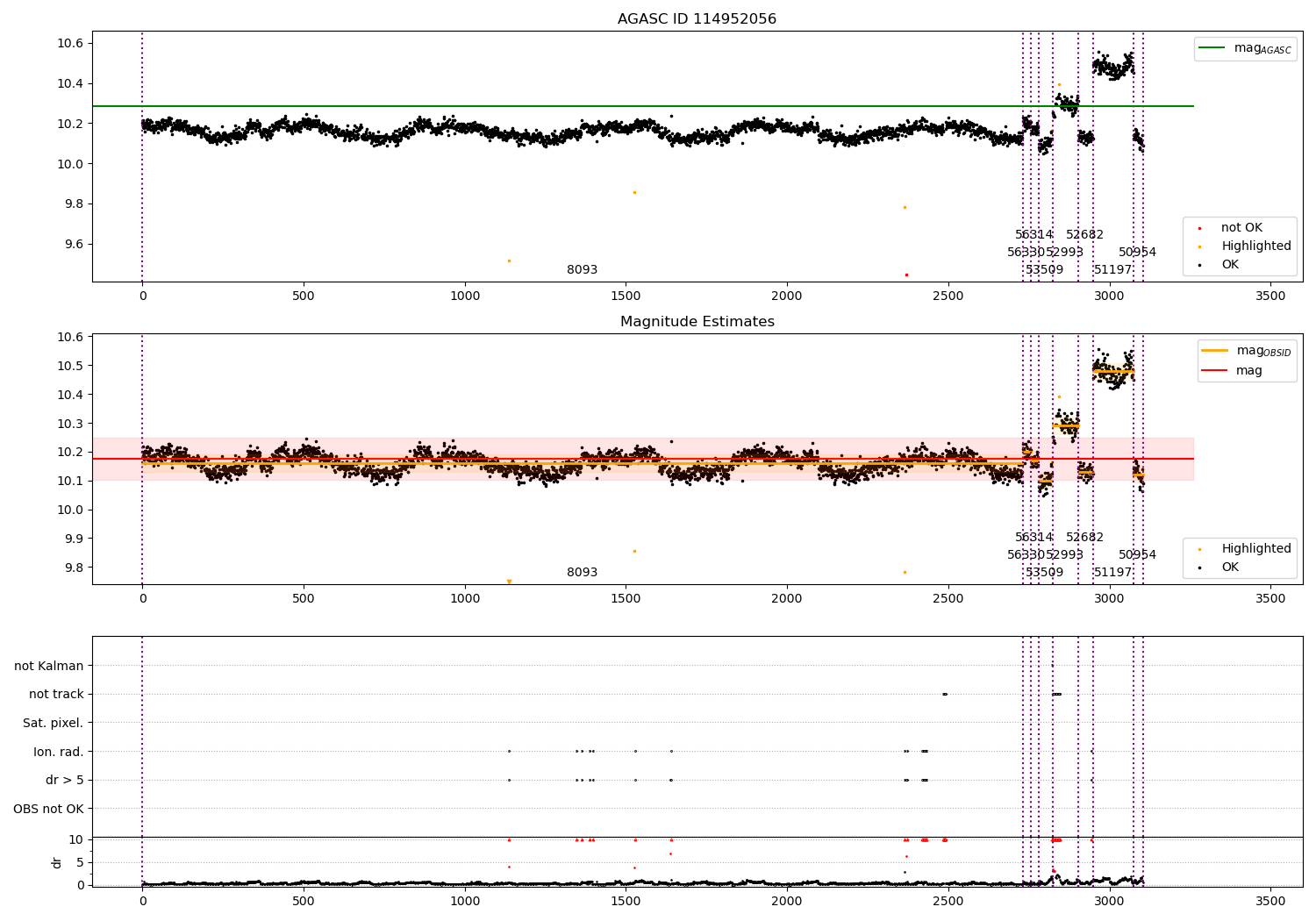The image size is (1316, 921).
Task: Click obsid label '8093' in the top plot
Action: [x=582, y=270]
